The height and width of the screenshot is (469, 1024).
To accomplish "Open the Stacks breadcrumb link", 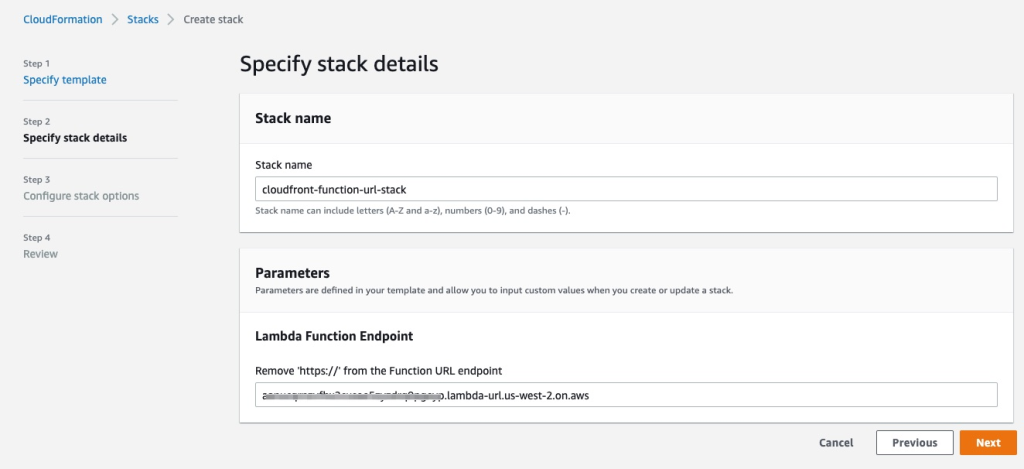I will point(142,19).
